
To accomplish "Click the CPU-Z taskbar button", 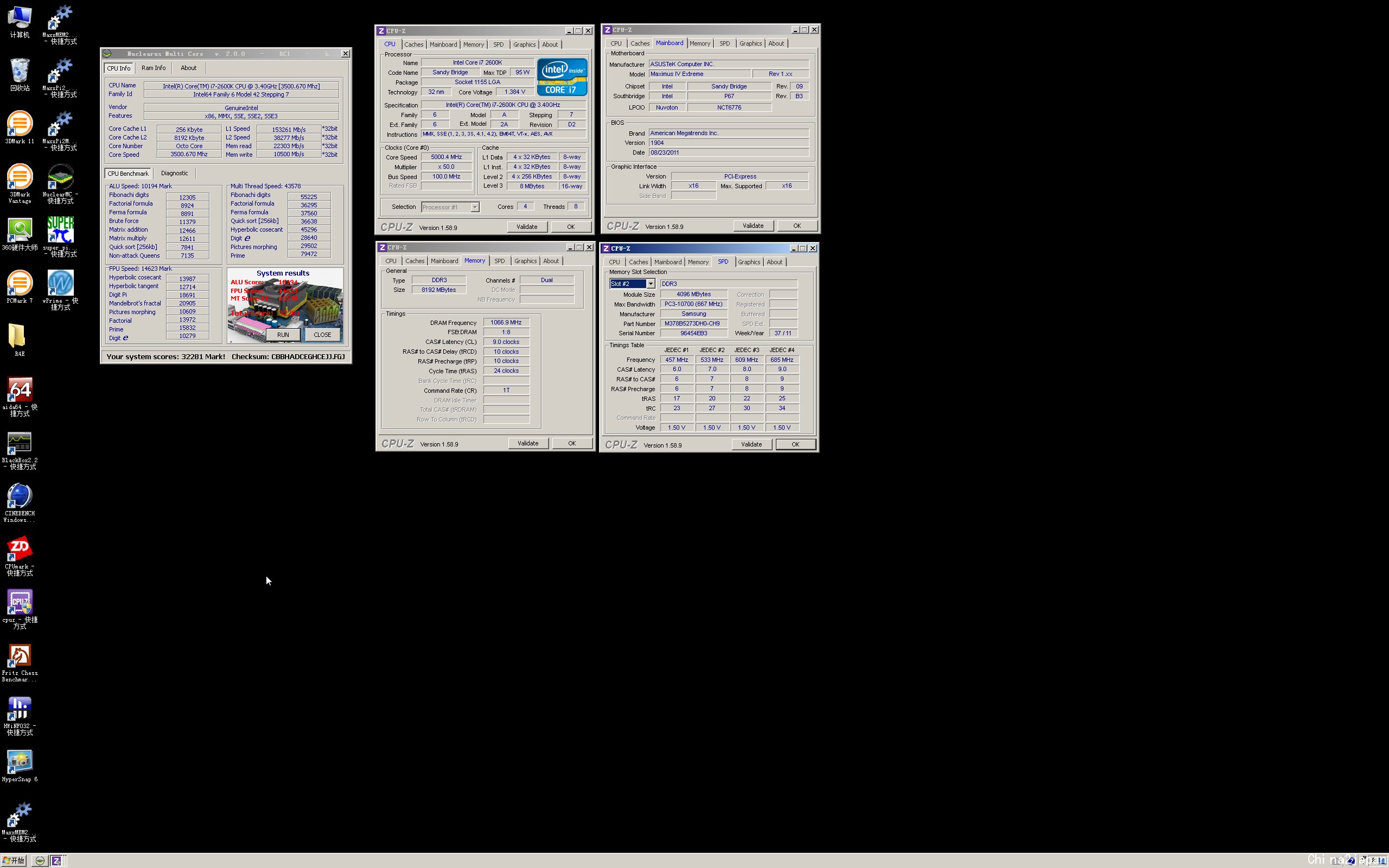I will click(56, 860).
